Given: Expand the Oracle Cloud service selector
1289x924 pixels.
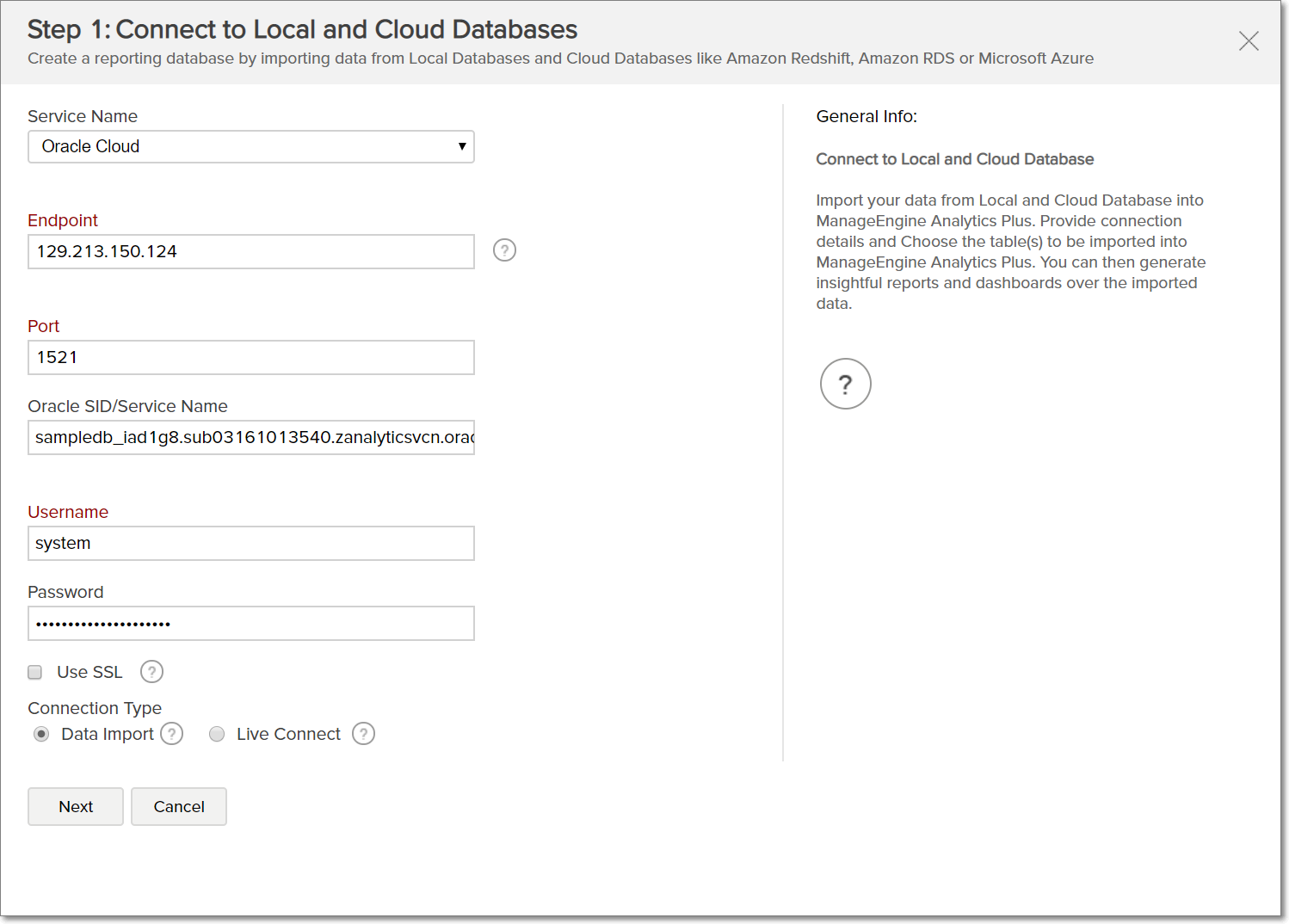Looking at the screenshot, I should point(250,146).
